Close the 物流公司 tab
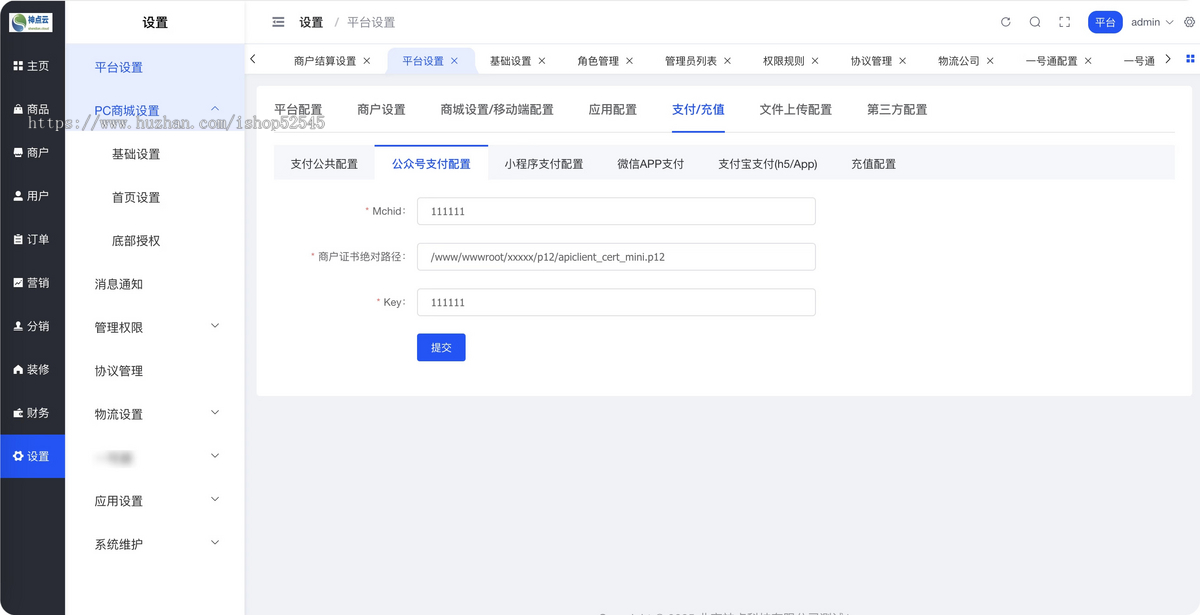Image resolution: width=1200 pixels, height=615 pixels. coord(990,61)
